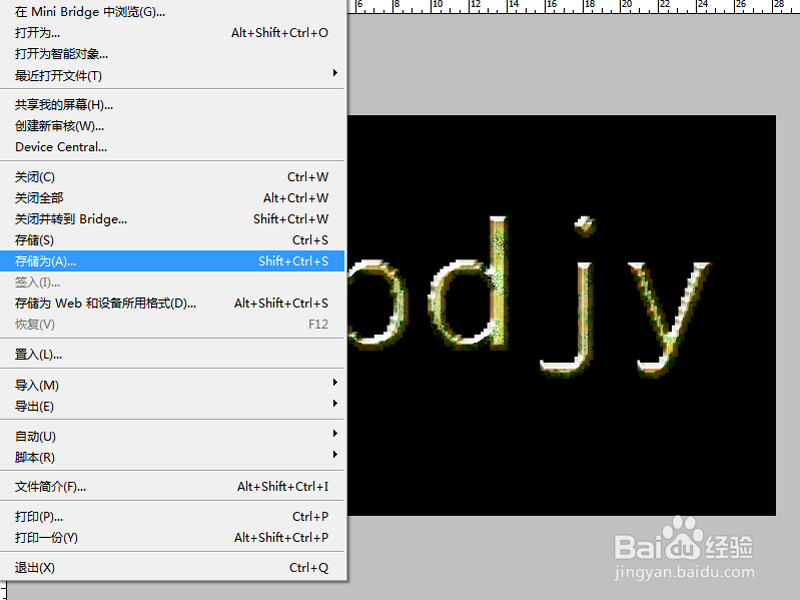The width and height of the screenshot is (800, 600).
Task: Select 创建新审核(W)... menu item
Action: pyautogui.click(x=172, y=126)
